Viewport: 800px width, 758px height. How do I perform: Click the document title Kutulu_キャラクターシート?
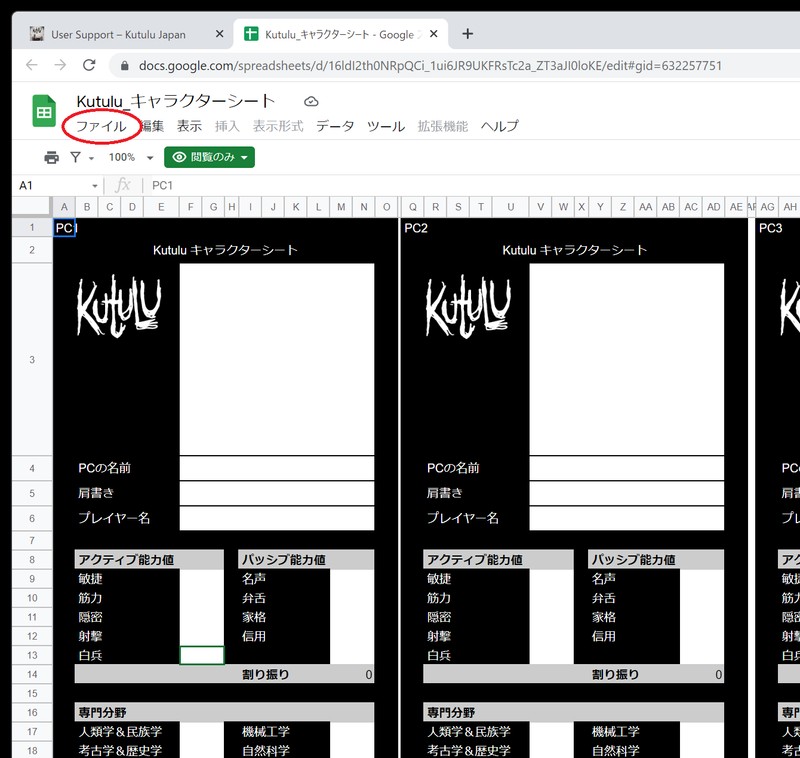(x=176, y=102)
